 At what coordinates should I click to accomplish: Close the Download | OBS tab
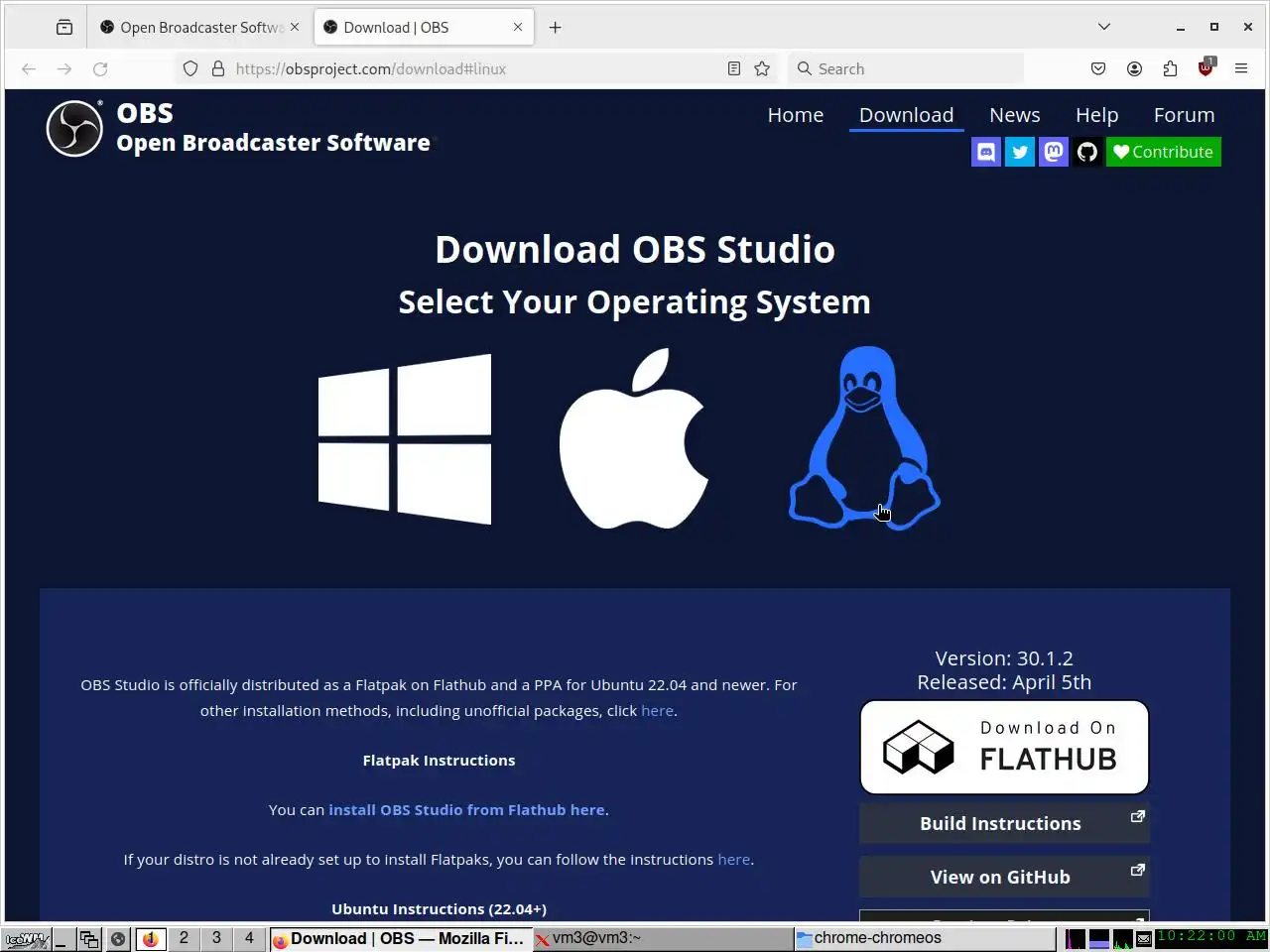coord(518,27)
